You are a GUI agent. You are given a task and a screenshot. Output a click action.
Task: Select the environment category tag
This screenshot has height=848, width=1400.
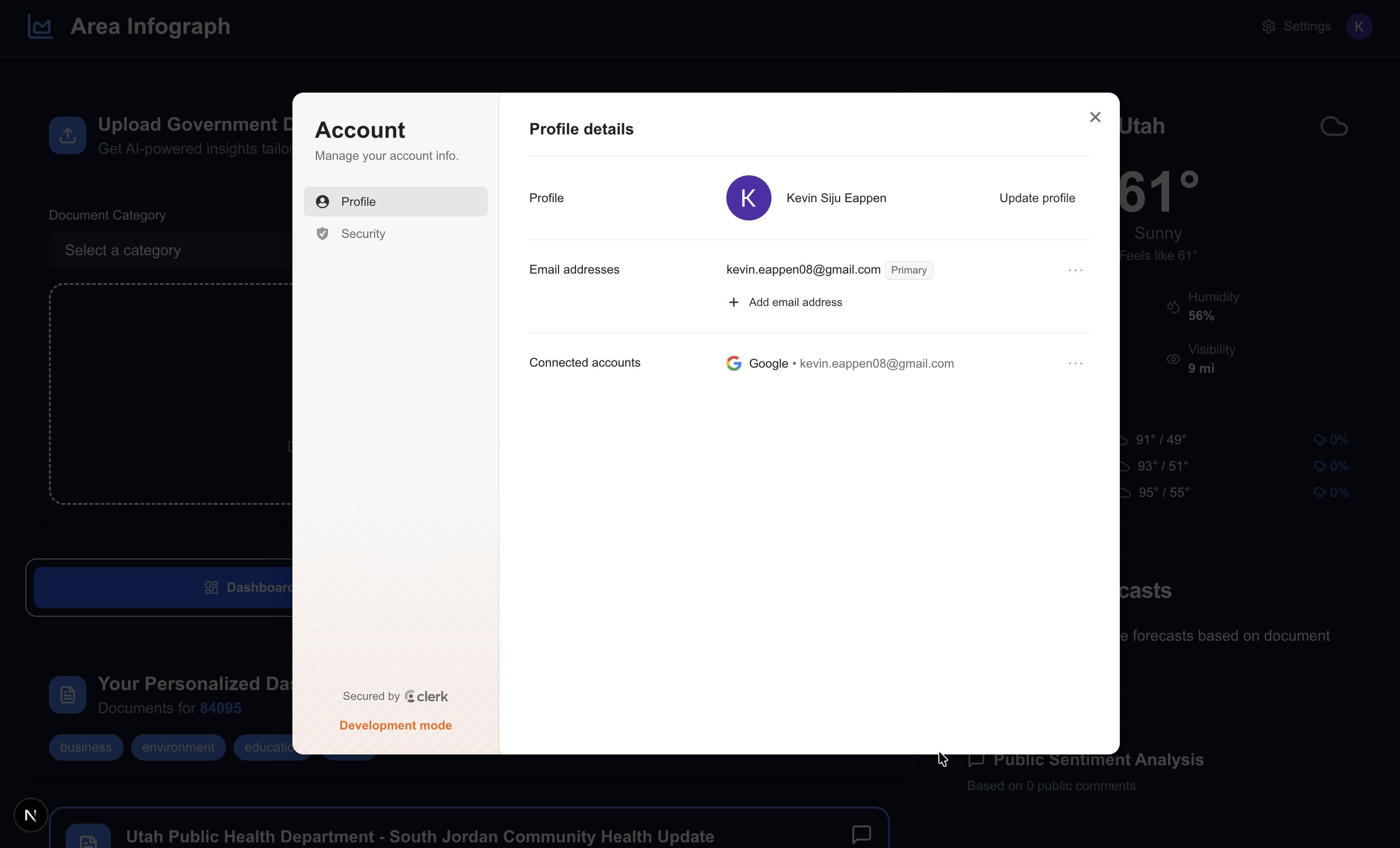coord(178,747)
